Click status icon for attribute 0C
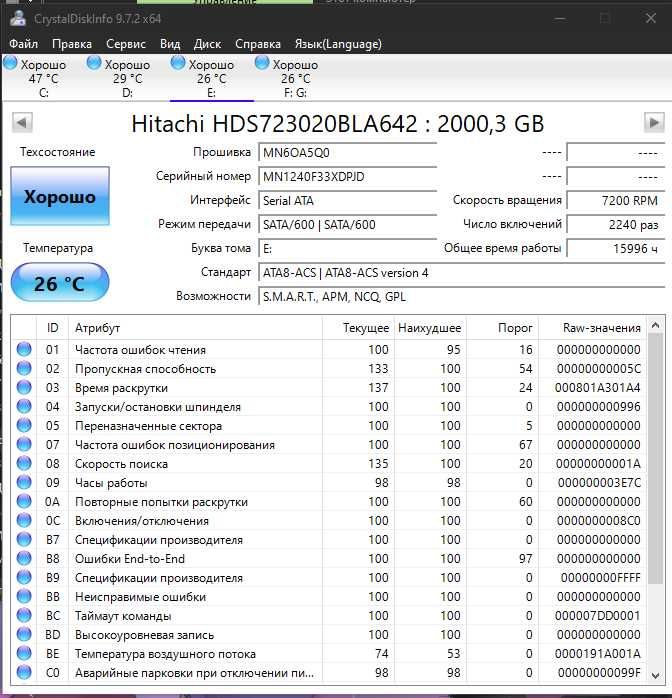672x698 pixels. (24, 520)
